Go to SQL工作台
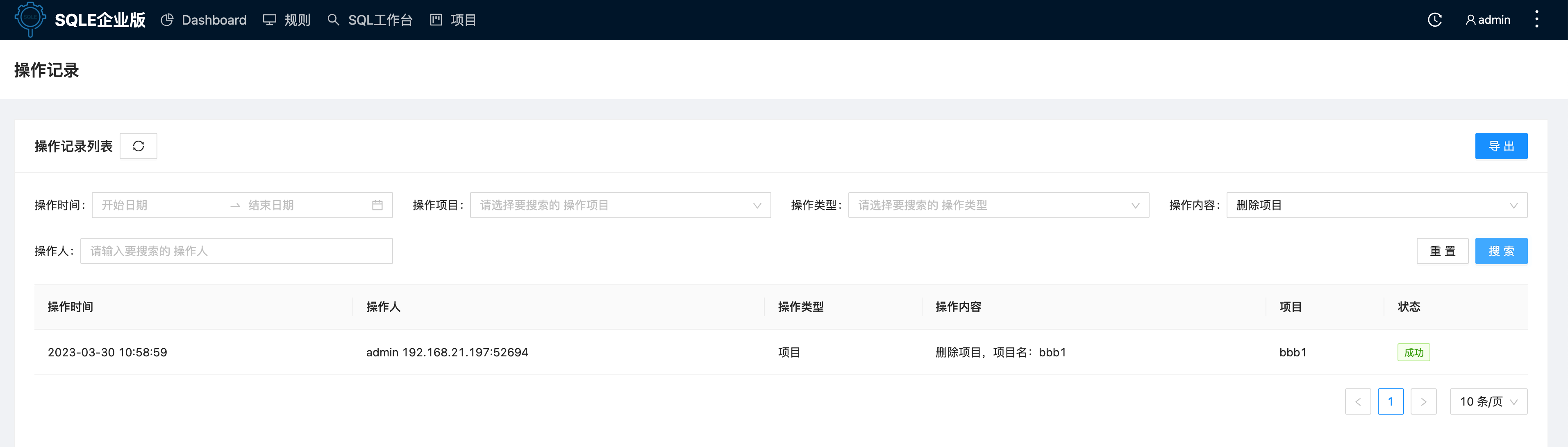The height and width of the screenshot is (447, 1568). coord(370,20)
